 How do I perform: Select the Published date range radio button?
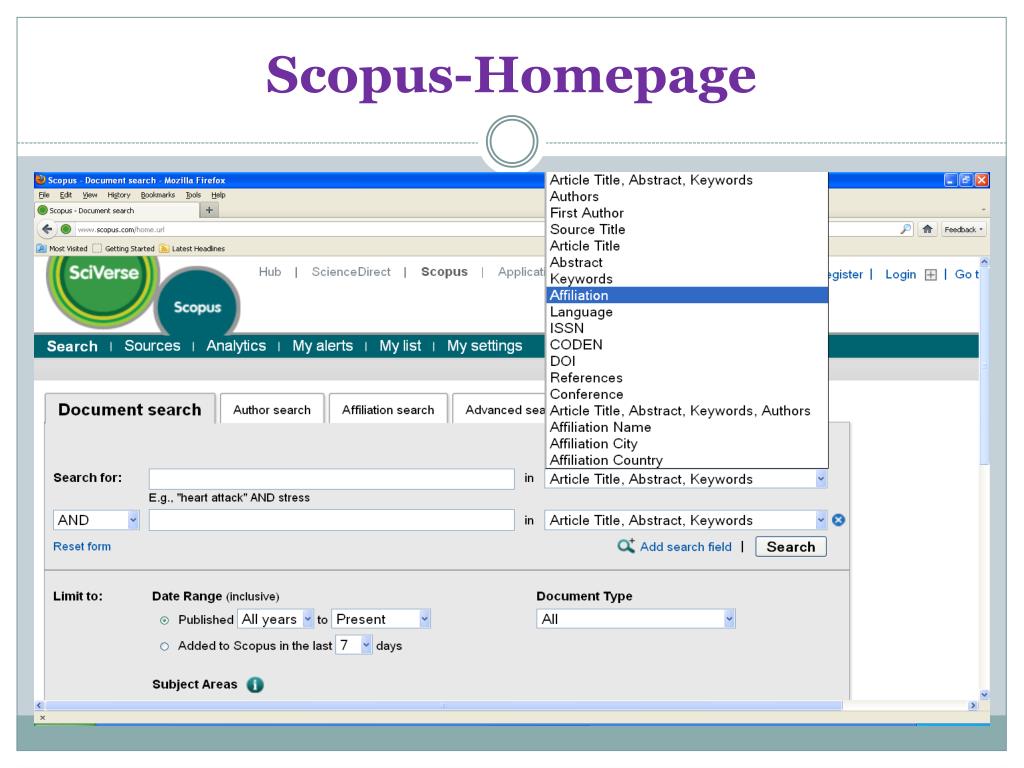click(x=165, y=620)
